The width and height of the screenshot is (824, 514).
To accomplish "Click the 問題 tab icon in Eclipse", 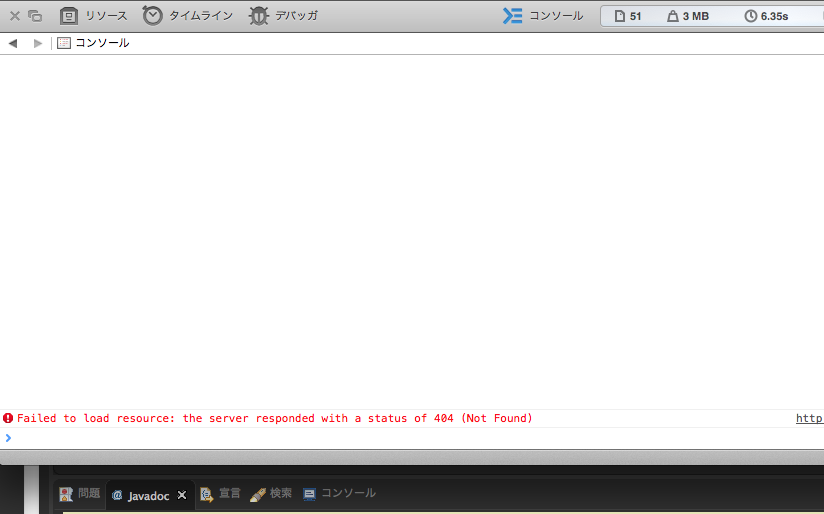I will 66,494.
